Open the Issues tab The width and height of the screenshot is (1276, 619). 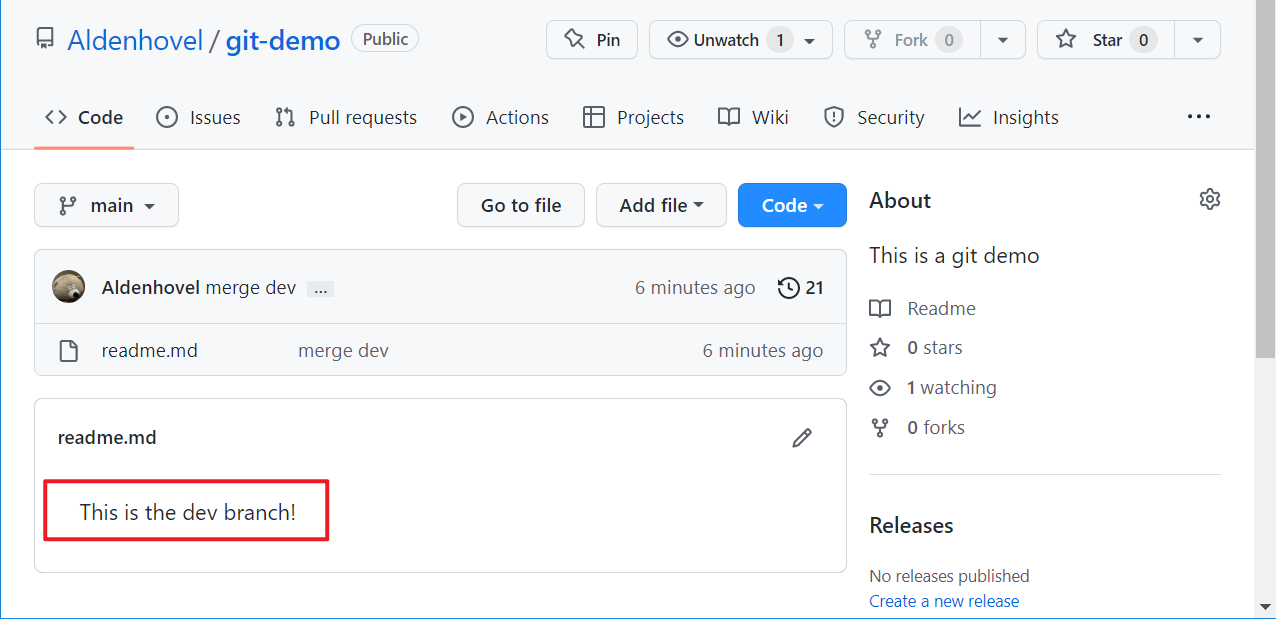198,117
